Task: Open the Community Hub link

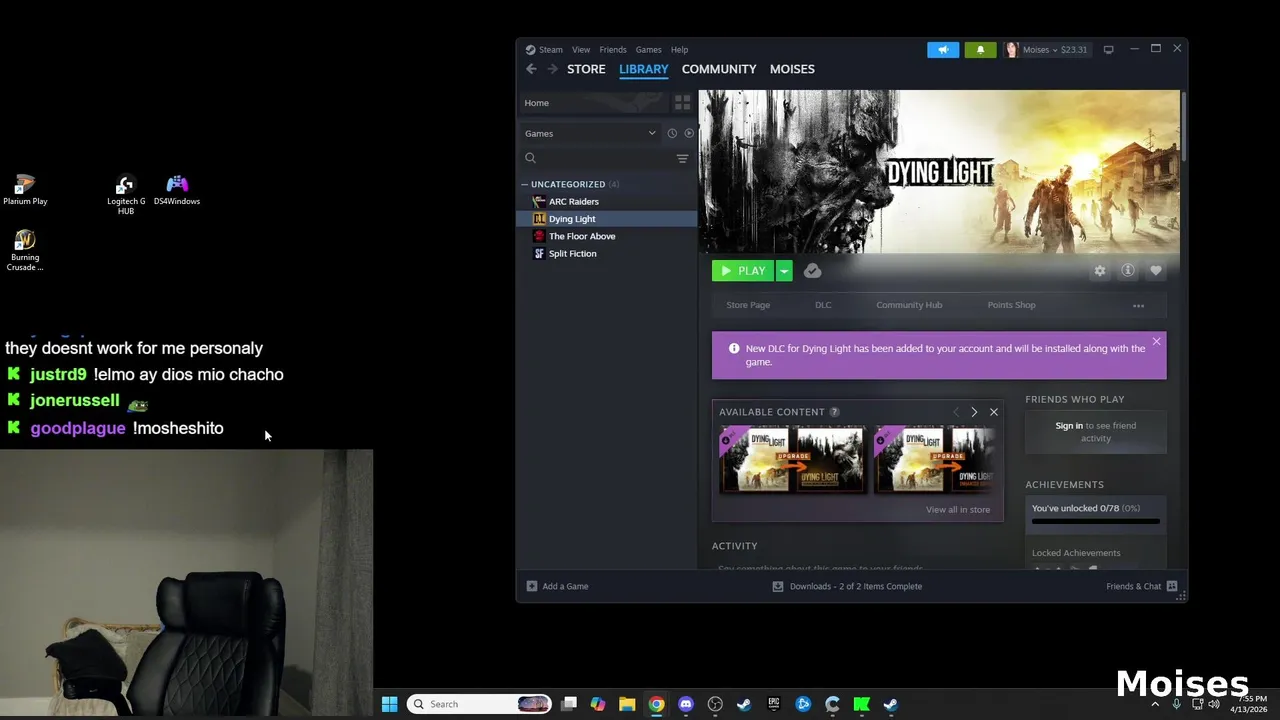Action: [909, 305]
